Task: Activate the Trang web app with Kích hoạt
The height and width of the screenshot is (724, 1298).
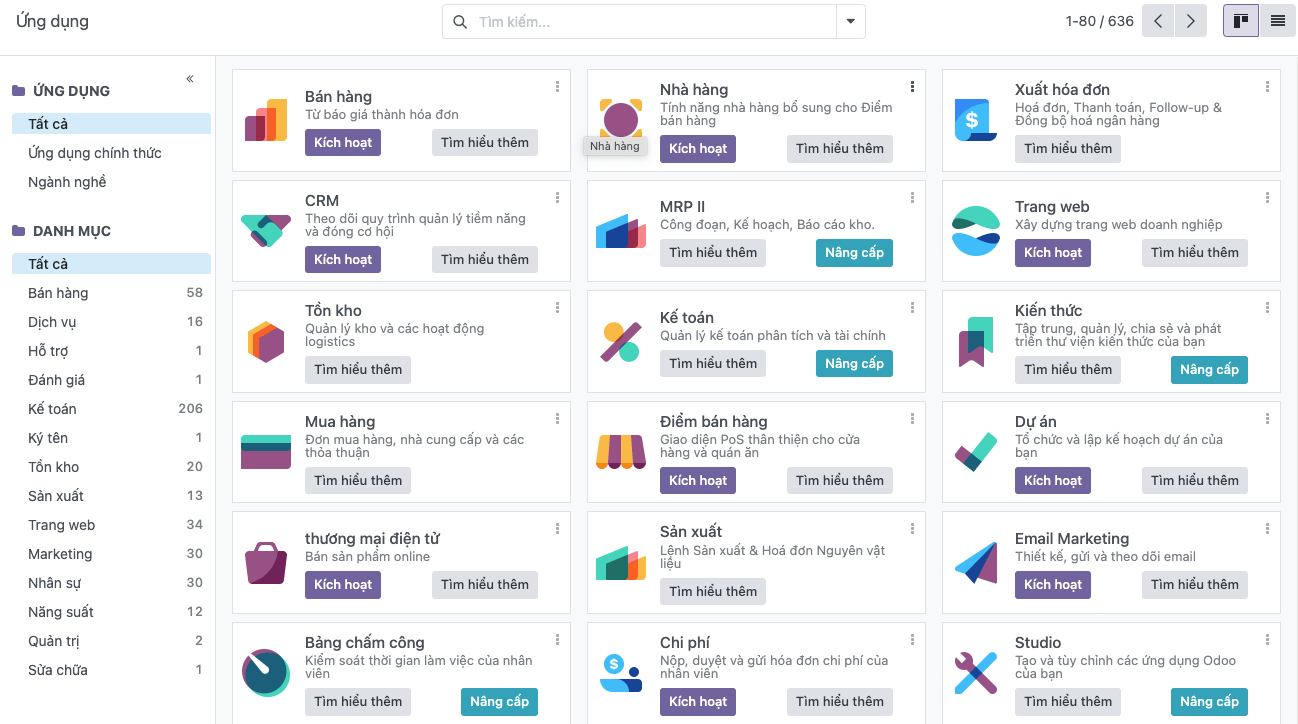Action: pyautogui.click(x=1052, y=253)
